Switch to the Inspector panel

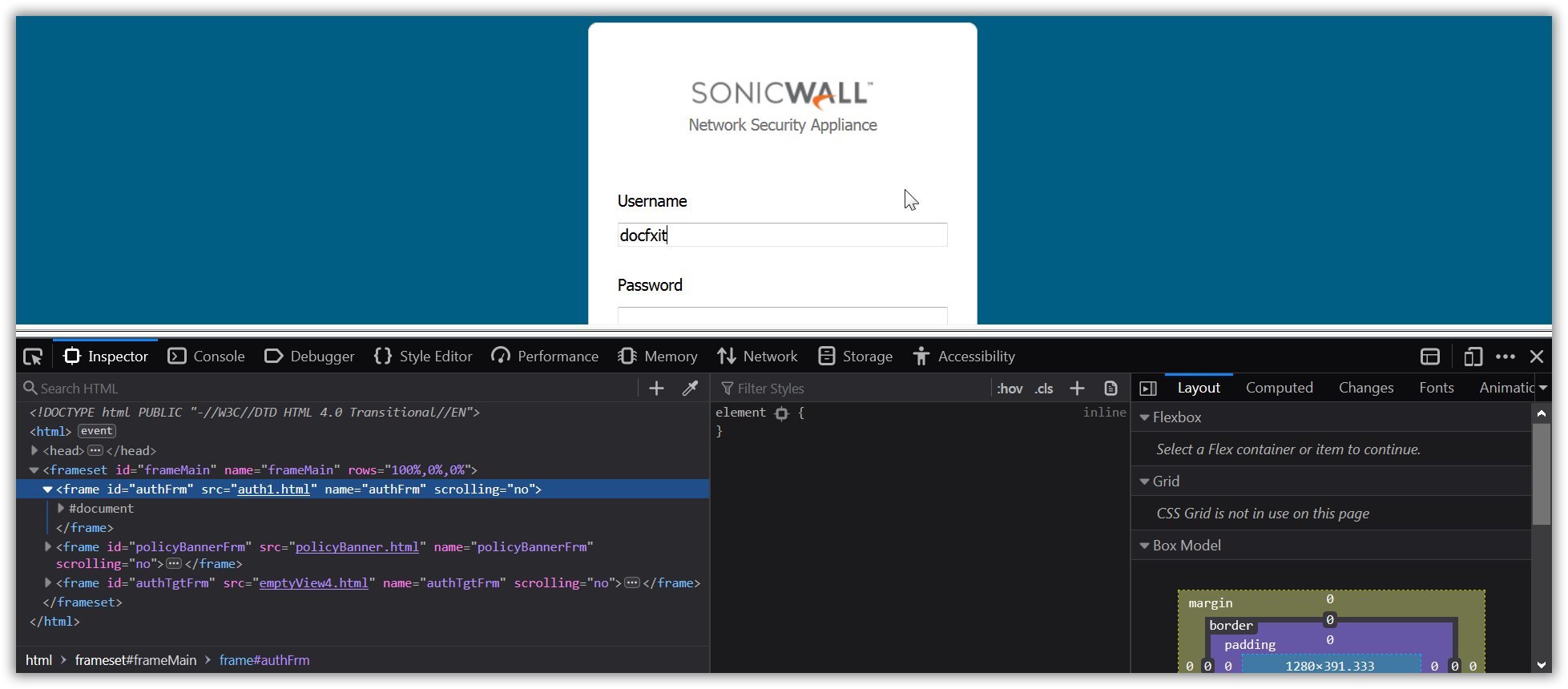click(106, 357)
